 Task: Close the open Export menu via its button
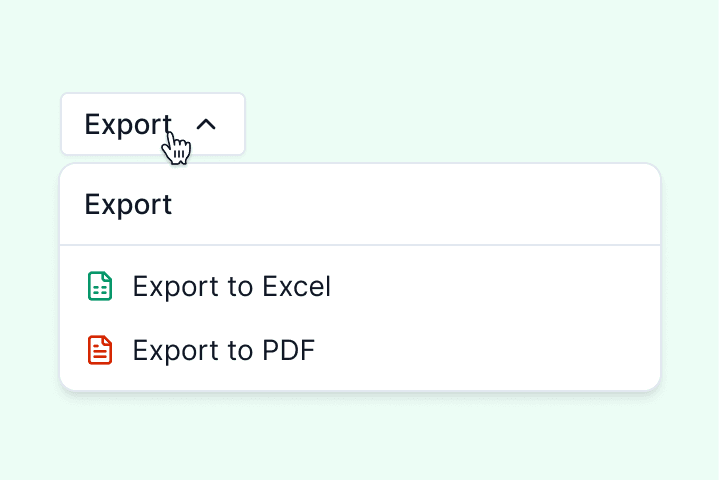tap(152, 124)
